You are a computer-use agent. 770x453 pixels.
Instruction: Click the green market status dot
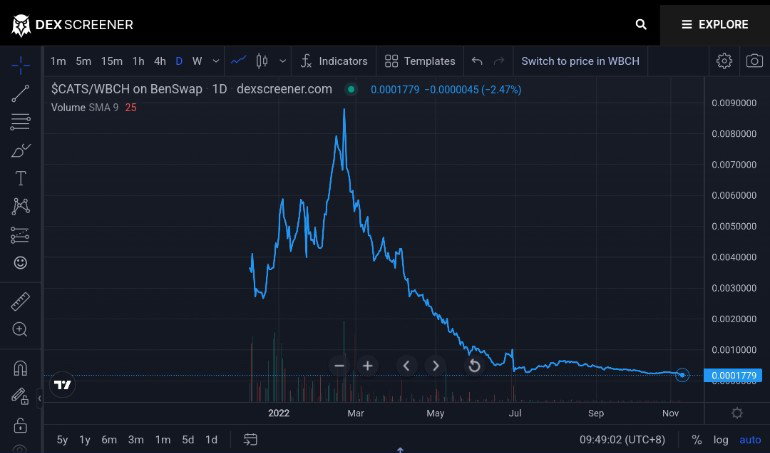[x=351, y=89]
